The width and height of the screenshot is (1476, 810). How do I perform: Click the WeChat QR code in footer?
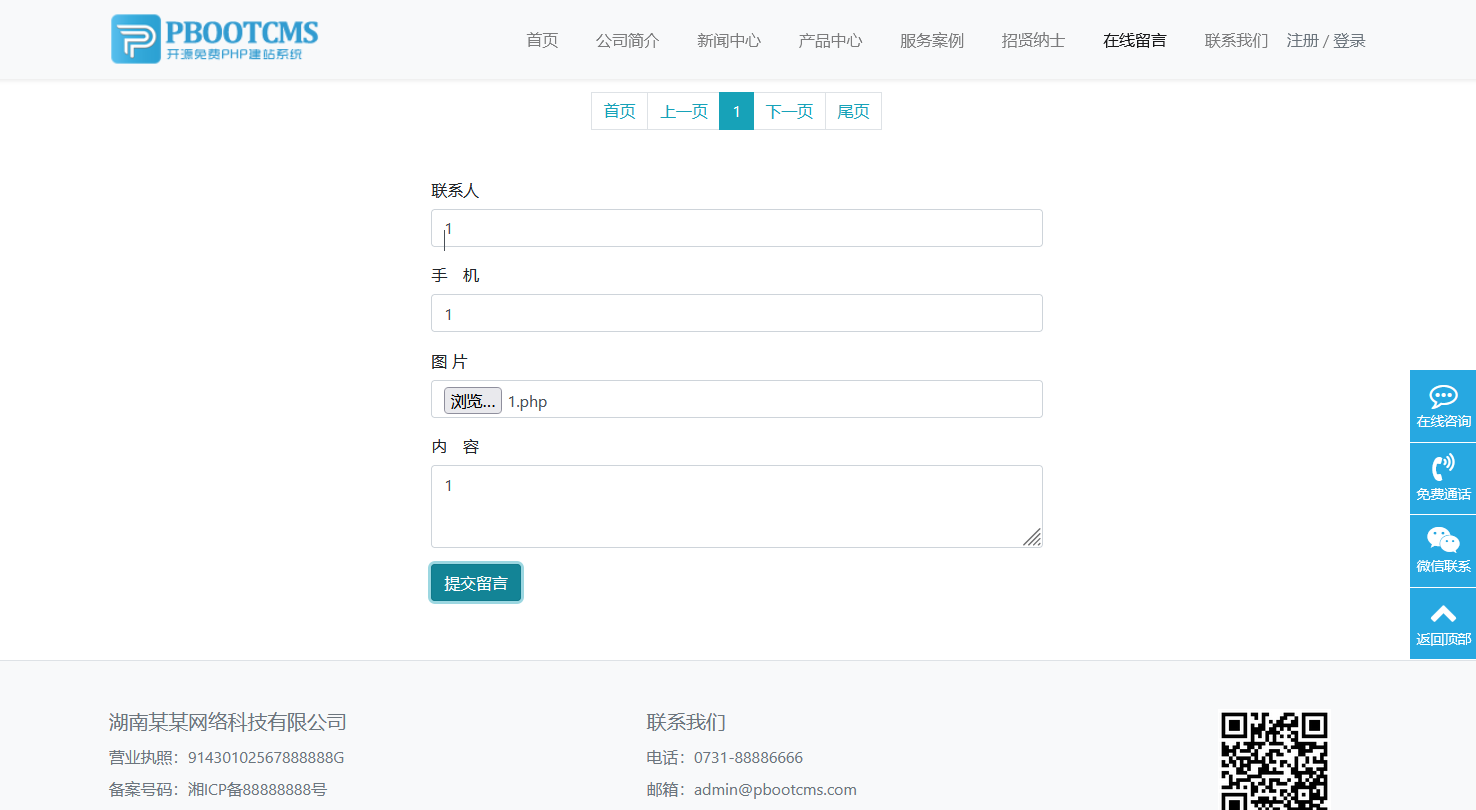1275,761
